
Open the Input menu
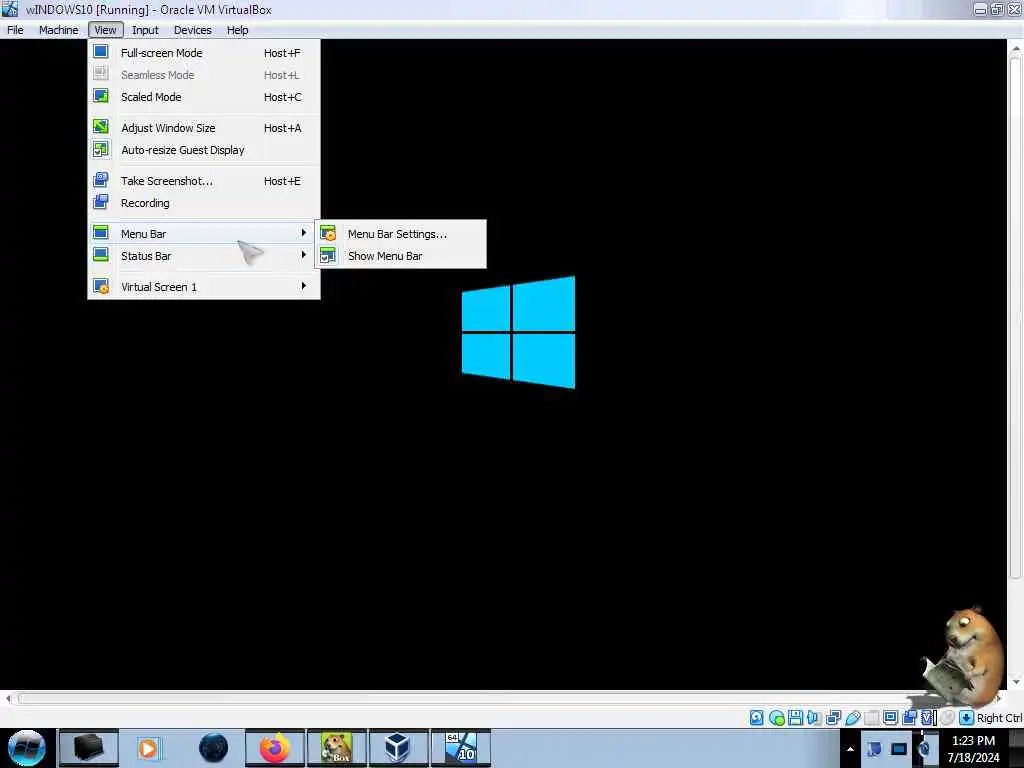pyautogui.click(x=145, y=30)
